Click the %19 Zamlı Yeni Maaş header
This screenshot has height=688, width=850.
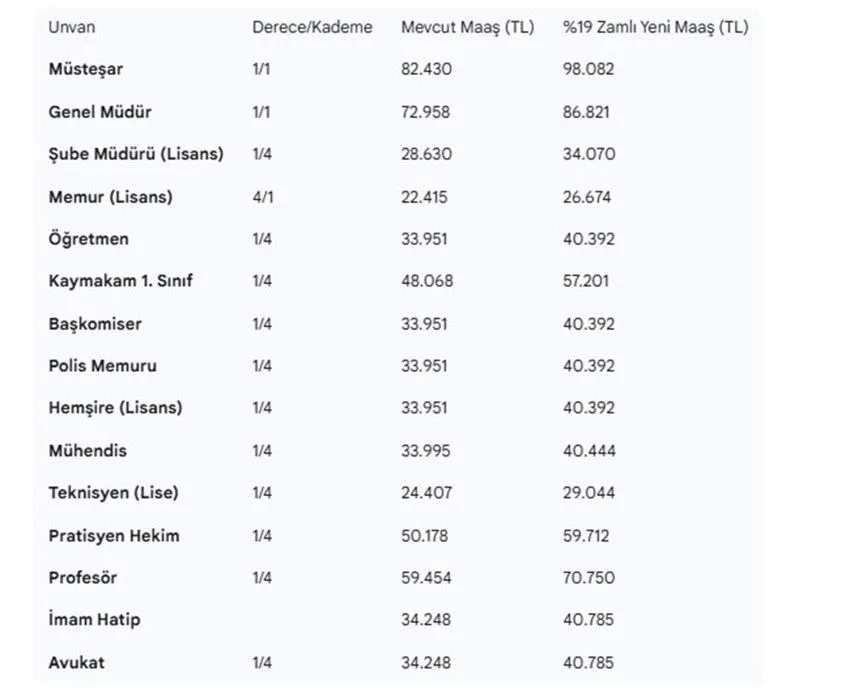point(655,27)
